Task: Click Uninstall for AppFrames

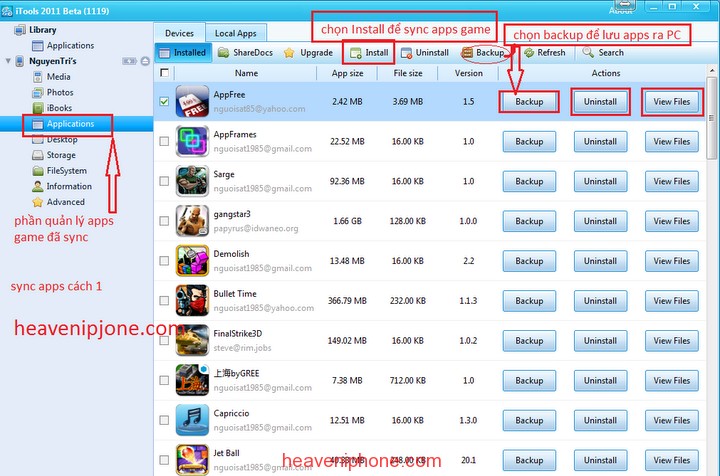Action: pos(600,141)
